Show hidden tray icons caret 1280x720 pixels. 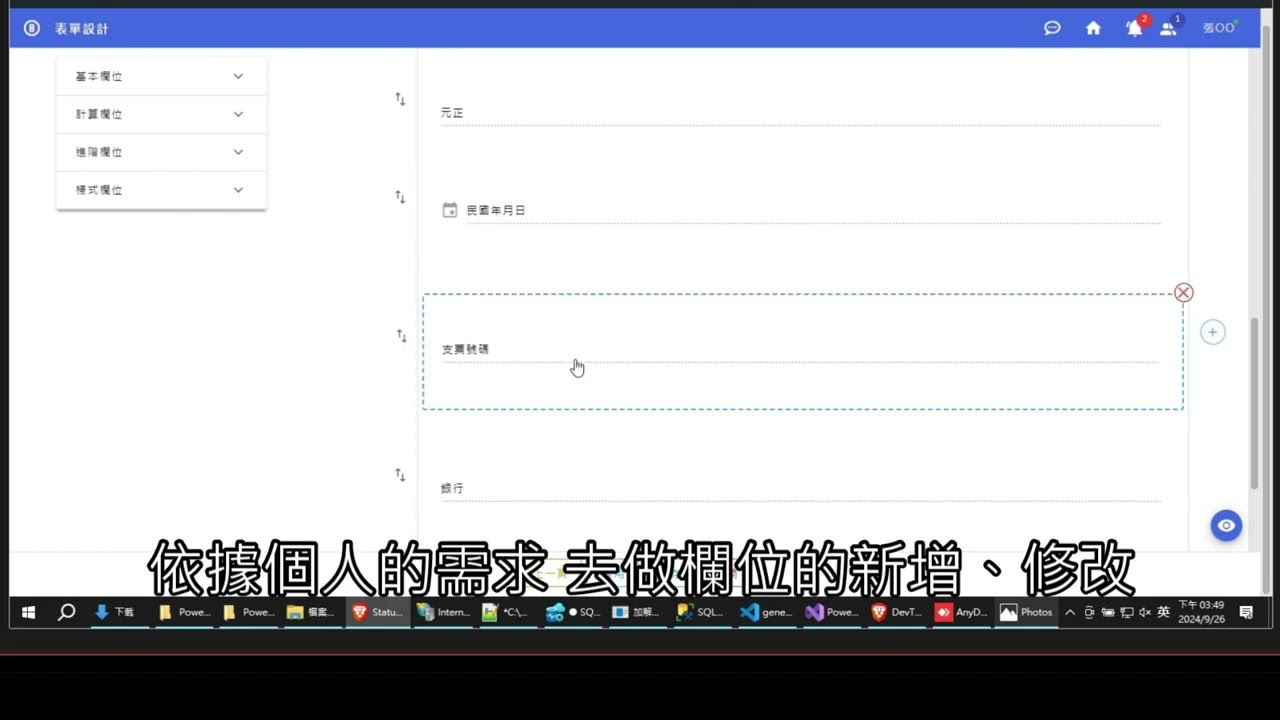pos(1070,612)
